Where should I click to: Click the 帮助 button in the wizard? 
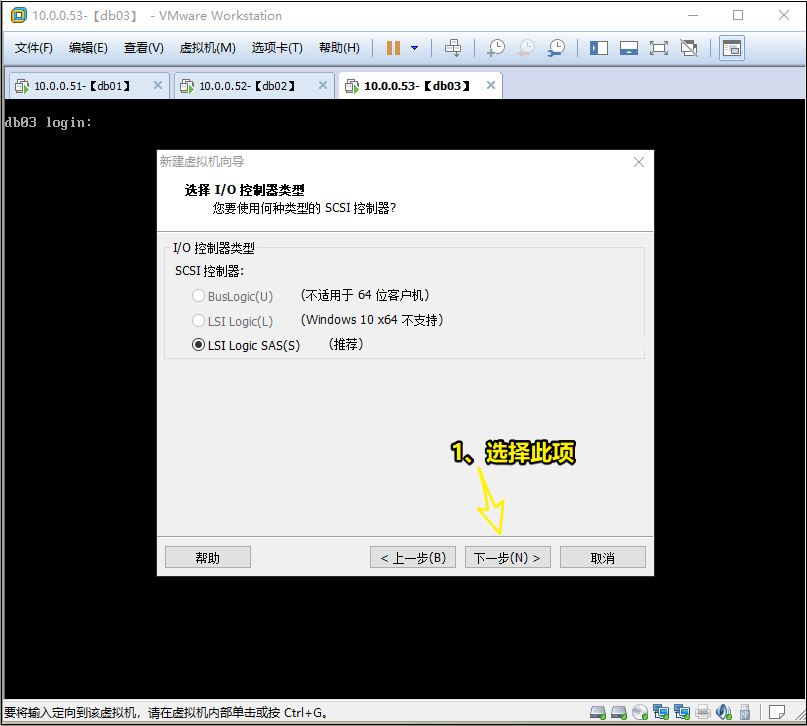click(x=208, y=557)
